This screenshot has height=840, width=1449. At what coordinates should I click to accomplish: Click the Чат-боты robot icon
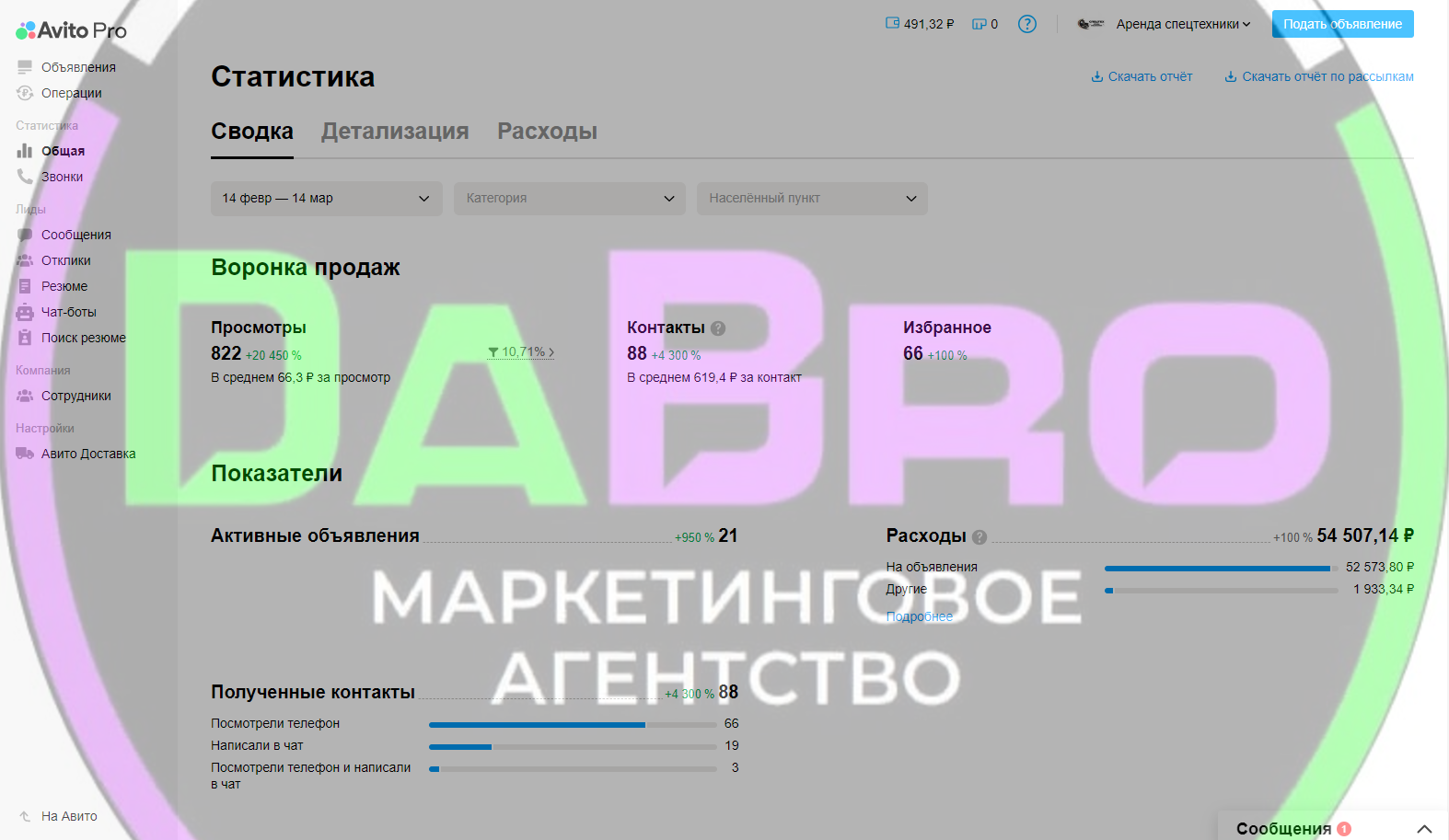click(25, 312)
